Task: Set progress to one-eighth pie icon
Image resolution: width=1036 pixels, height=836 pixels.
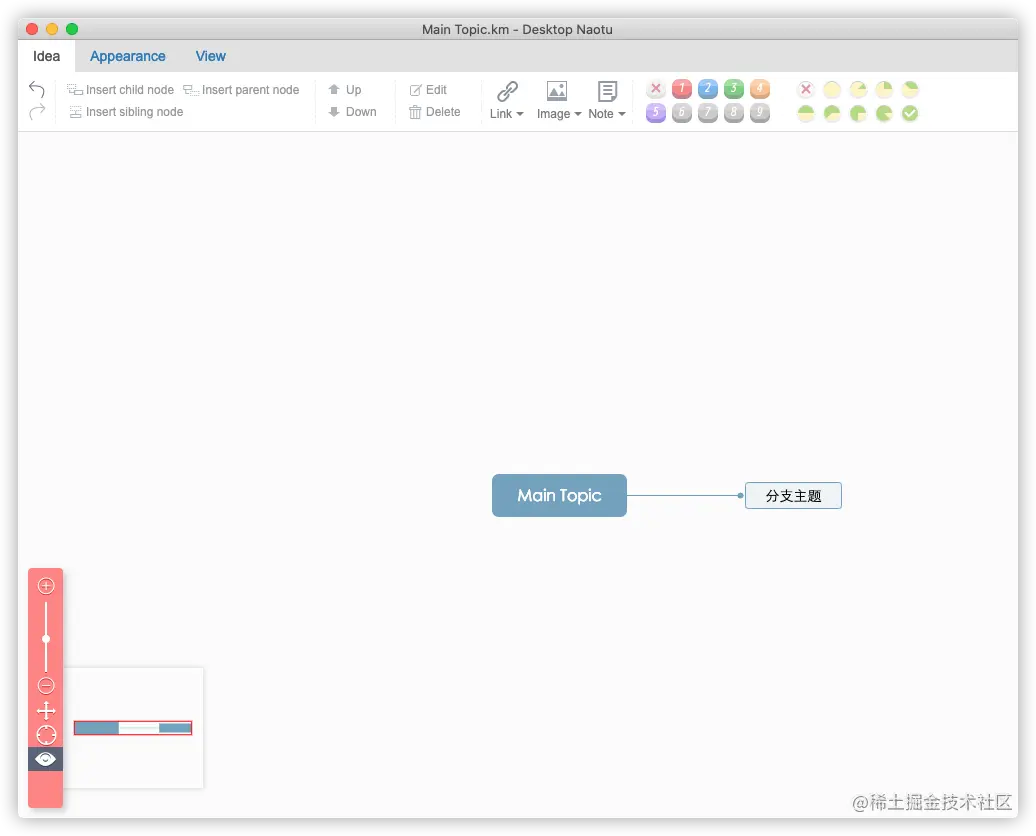Action: coord(858,89)
